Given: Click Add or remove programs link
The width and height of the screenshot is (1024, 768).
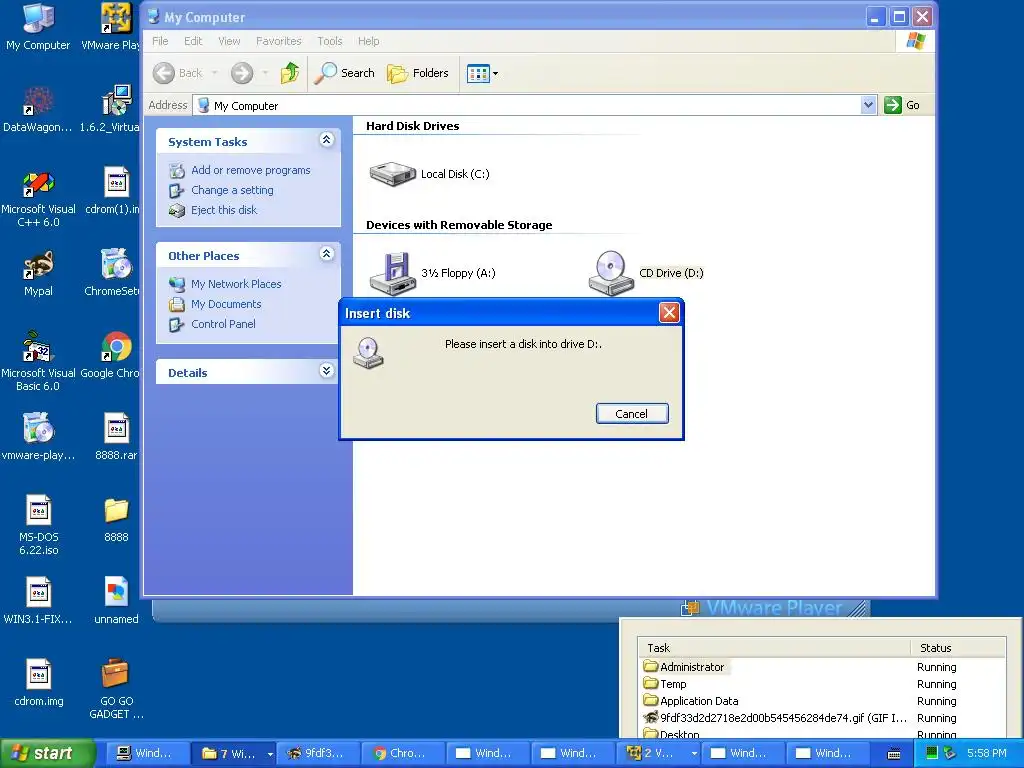Looking at the screenshot, I should (251, 170).
